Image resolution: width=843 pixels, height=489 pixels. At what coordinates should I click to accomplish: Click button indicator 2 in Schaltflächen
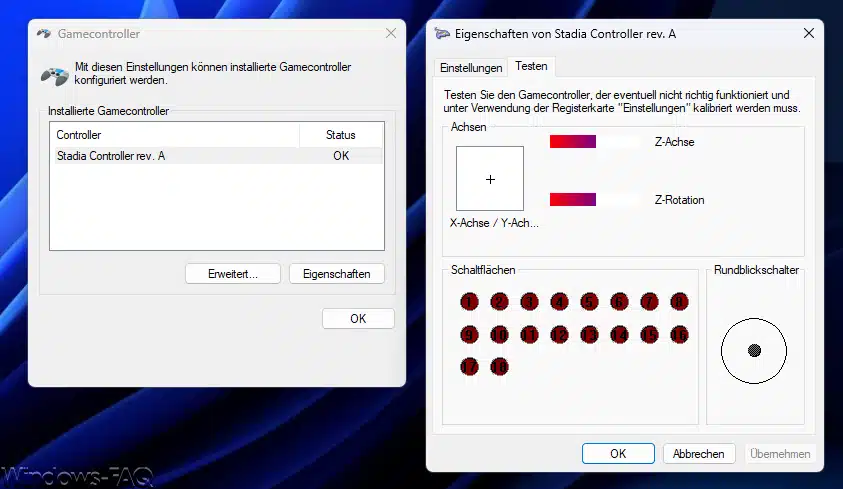[499, 302]
